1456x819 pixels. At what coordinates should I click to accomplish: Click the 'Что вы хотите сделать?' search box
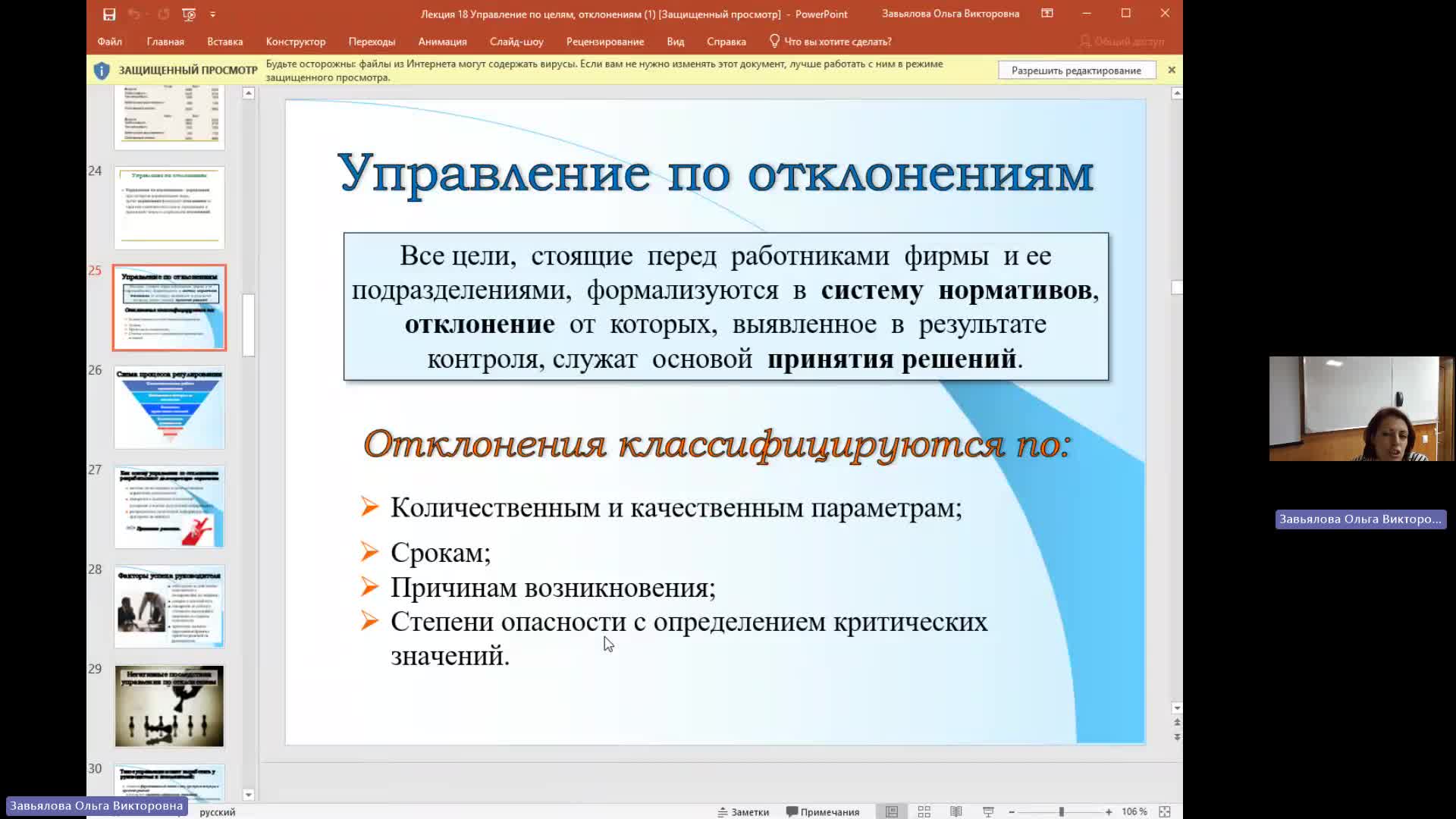[x=830, y=42]
